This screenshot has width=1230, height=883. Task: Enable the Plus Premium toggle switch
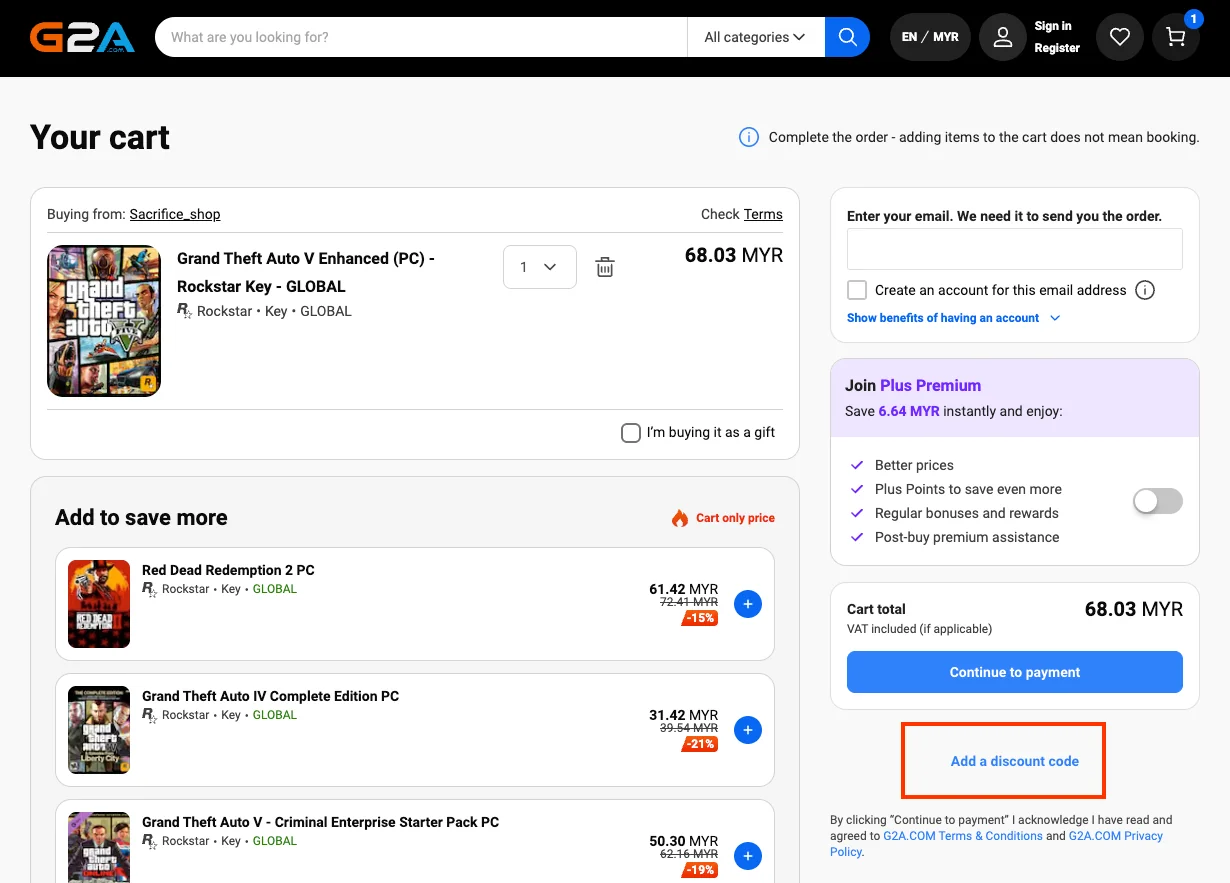tap(1158, 501)
